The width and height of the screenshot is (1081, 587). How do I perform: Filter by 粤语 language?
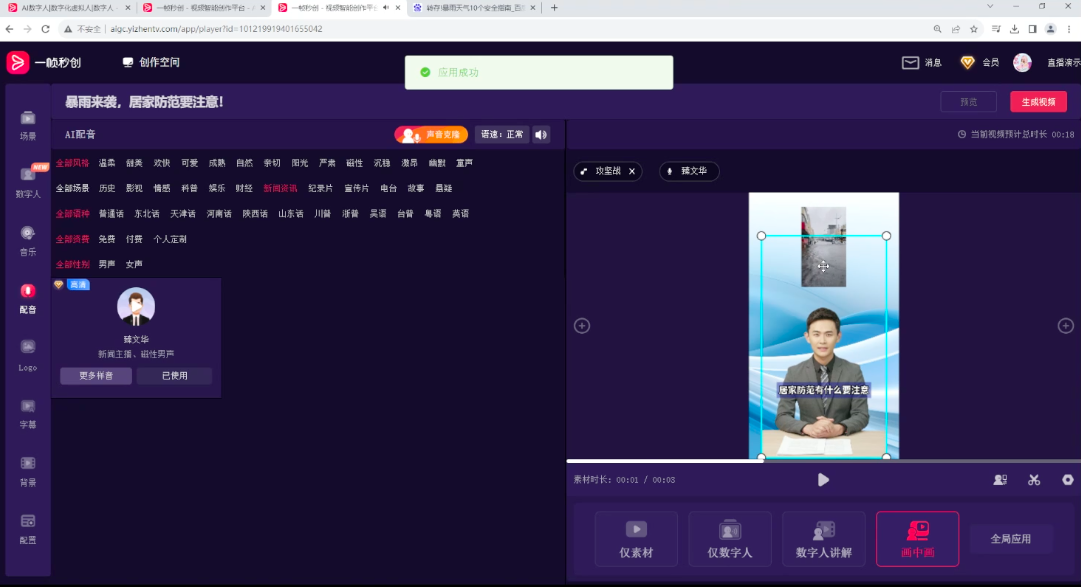(433, 213)
